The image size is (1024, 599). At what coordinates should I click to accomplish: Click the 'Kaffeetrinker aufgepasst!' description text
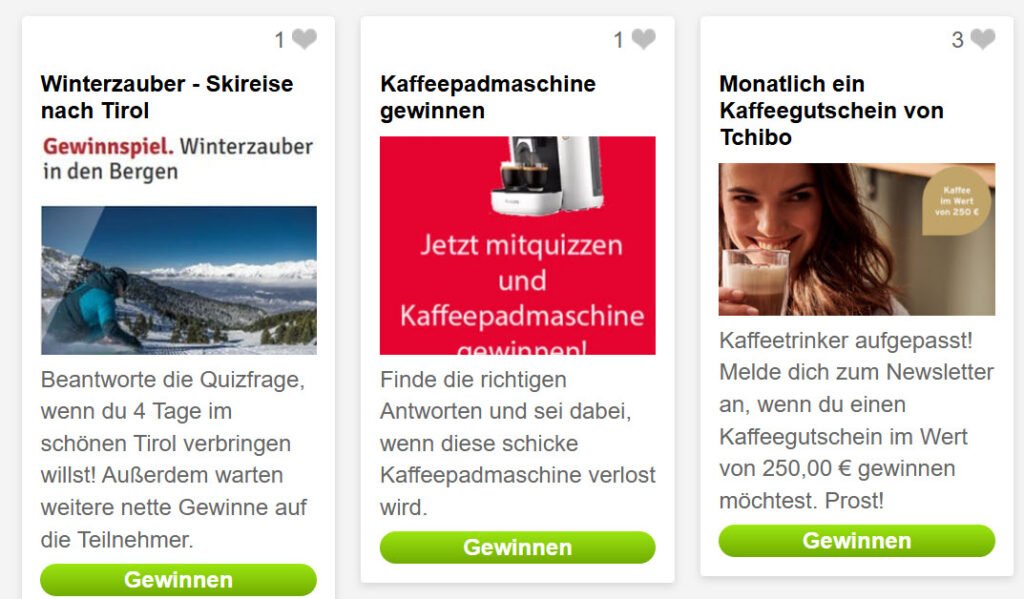pos(856,420)
